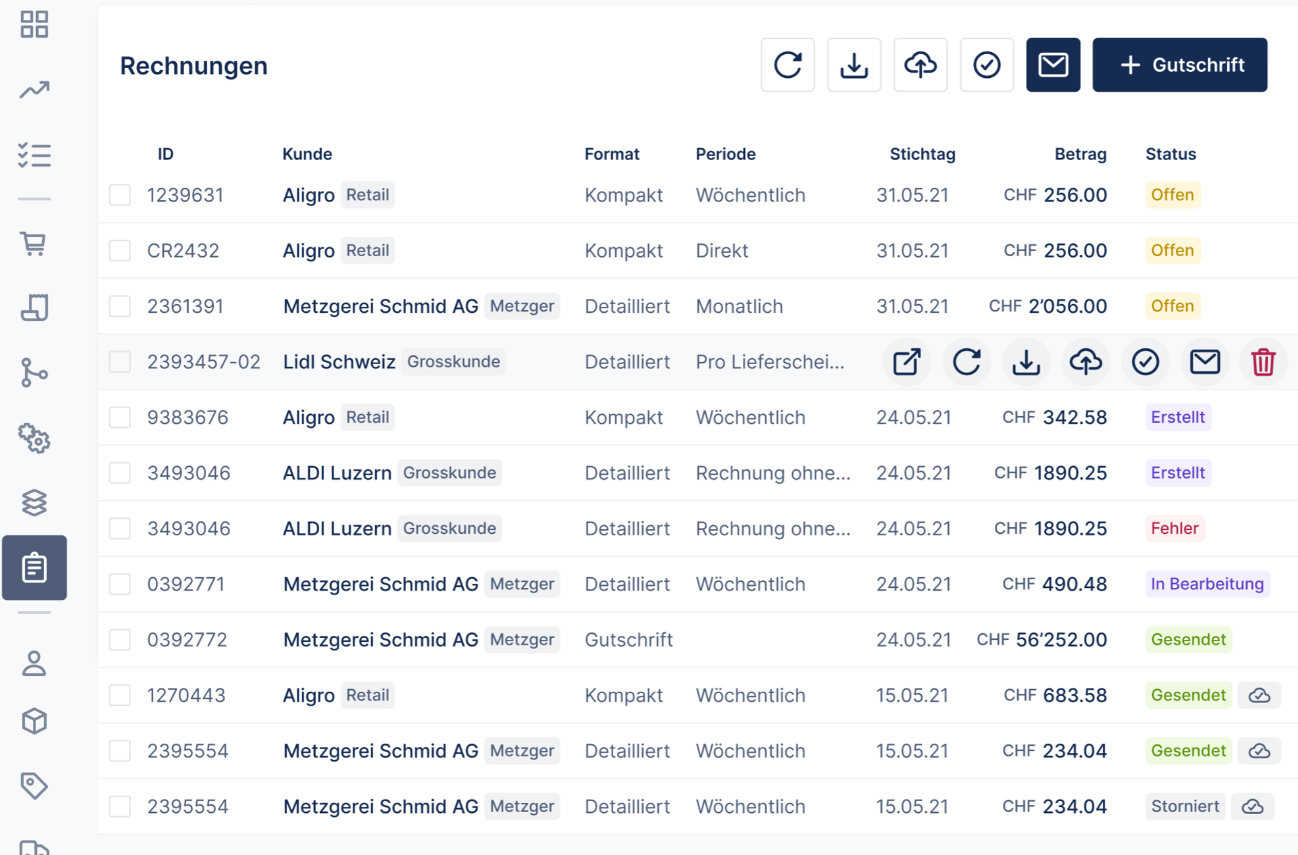Image resolution: width=1298 pixels, height=855 pixels.
Task: Sort invoices by Stichtag column header
Action: pos(922,154)
